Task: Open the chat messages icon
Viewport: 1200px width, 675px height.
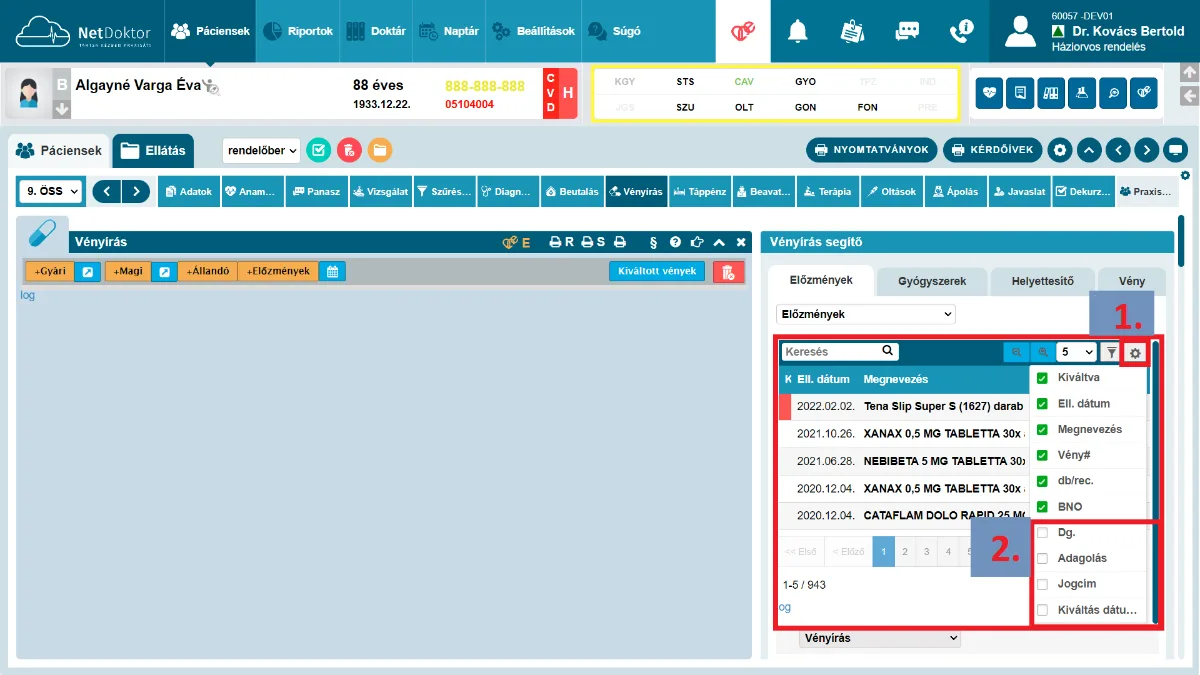Action: point(907,31)
